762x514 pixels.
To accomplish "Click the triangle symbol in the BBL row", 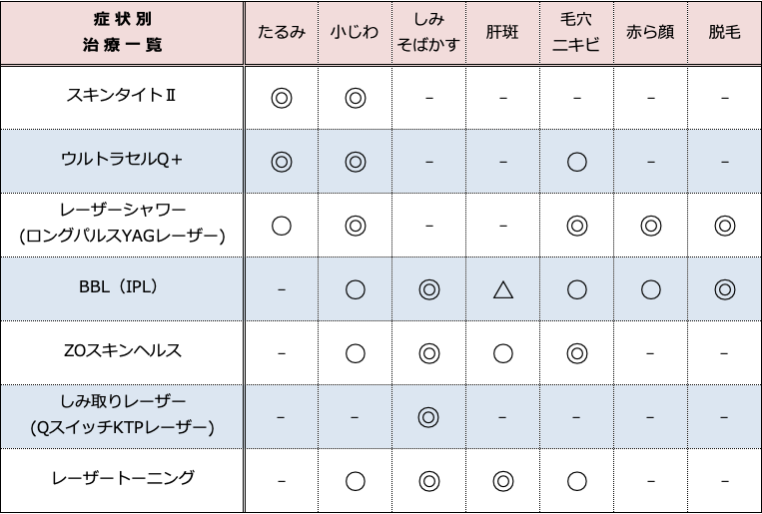I will pos(503,290).
